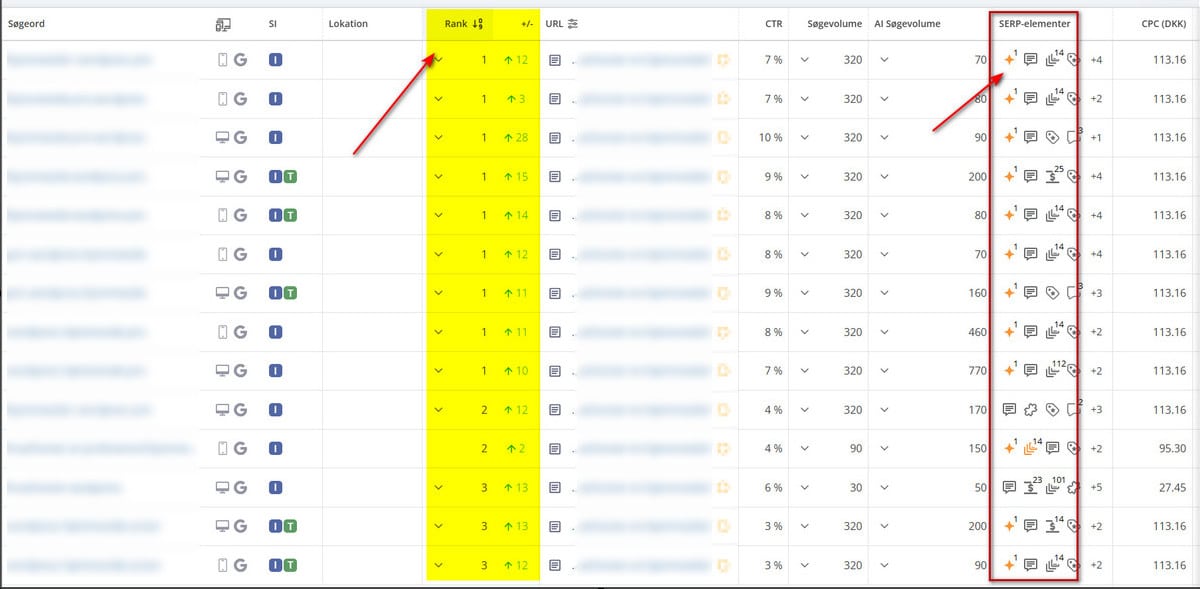Click the CPC value 27.45

pos(1172,488)
